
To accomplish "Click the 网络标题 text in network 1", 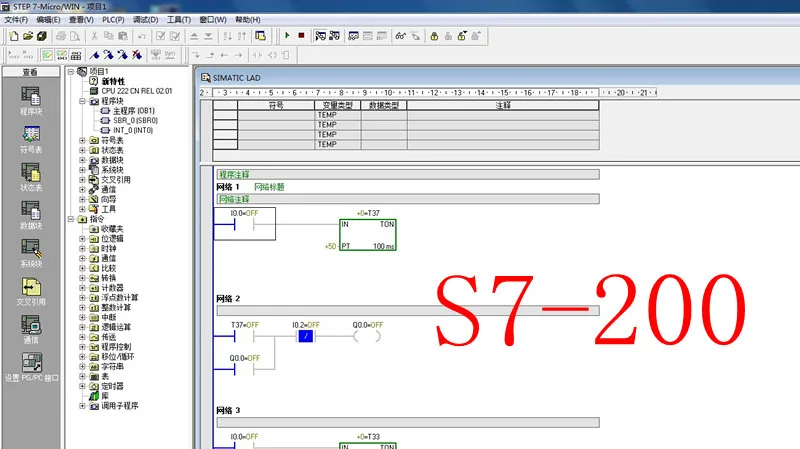I will [269, 187].
